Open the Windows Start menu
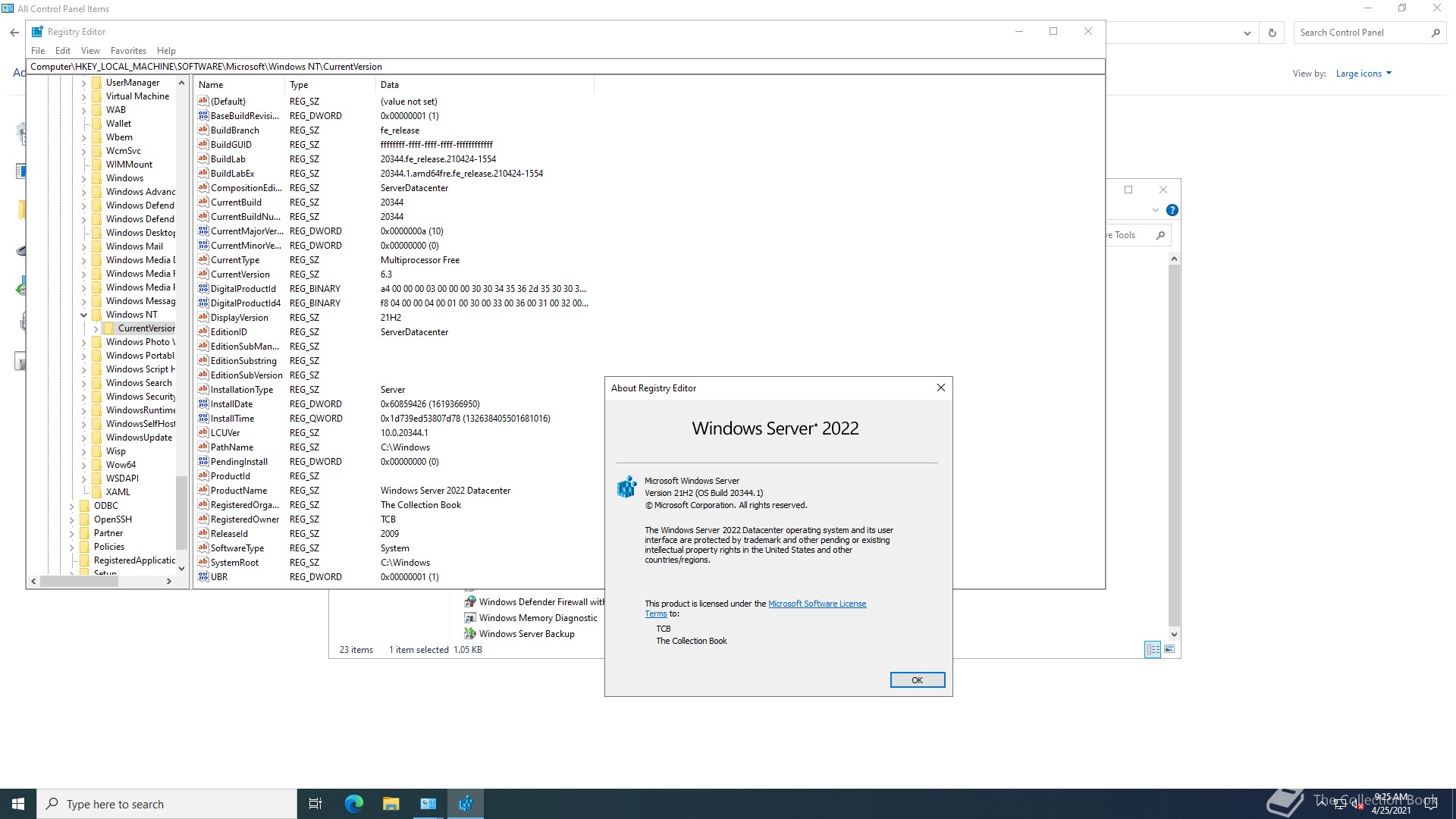Image resolution: width=1456 pixels, height=819 pixels. (18, 804)
